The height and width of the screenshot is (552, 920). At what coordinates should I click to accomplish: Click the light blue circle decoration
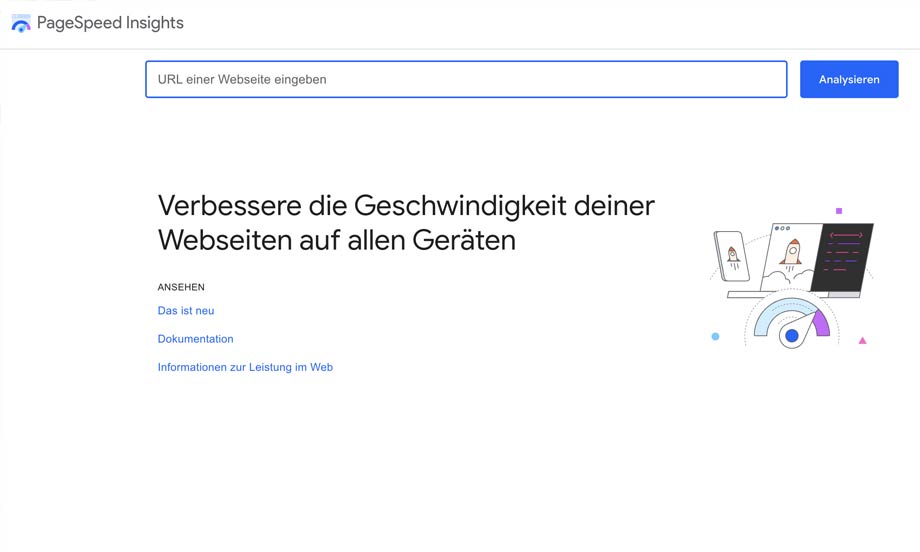[x=715, y=337]
